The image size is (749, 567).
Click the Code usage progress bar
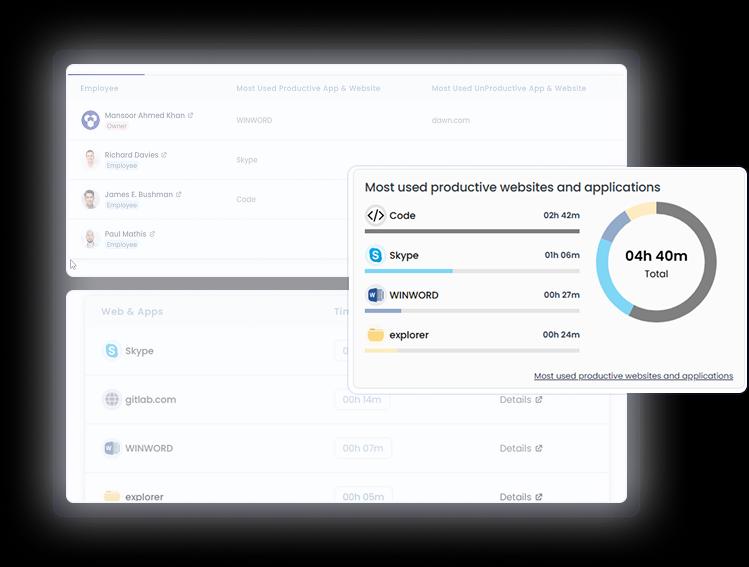click(x=471, y=231)
